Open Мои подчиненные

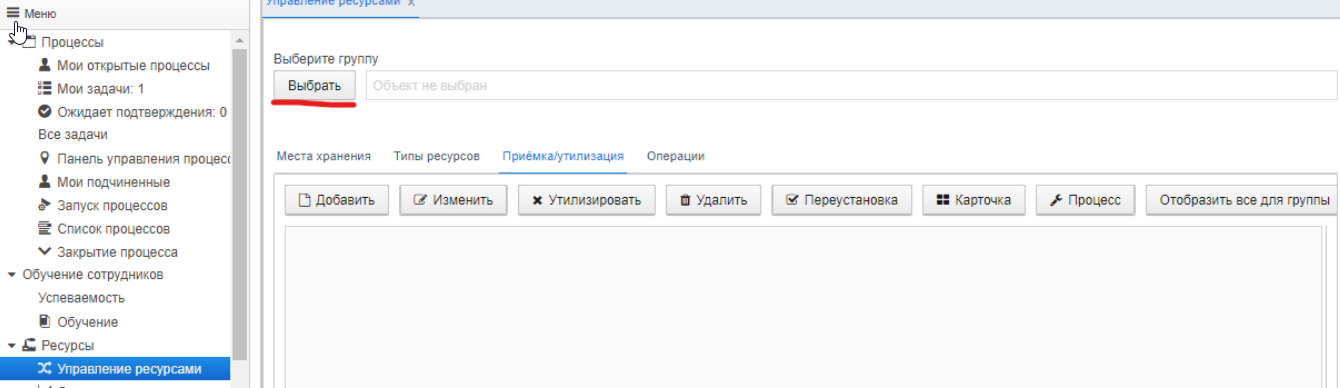point(113,182)
